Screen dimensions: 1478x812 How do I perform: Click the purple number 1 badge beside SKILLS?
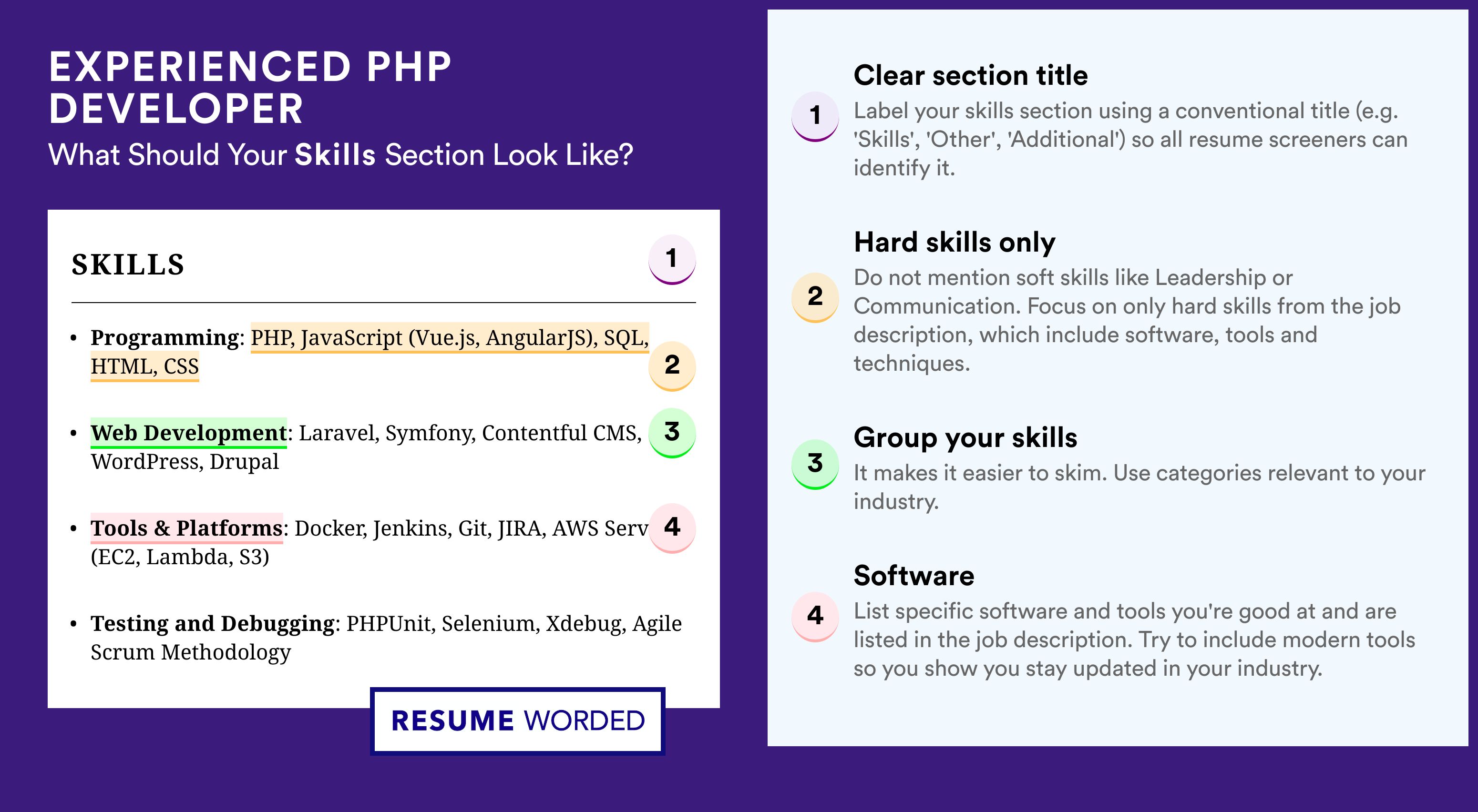coord(672,259)
